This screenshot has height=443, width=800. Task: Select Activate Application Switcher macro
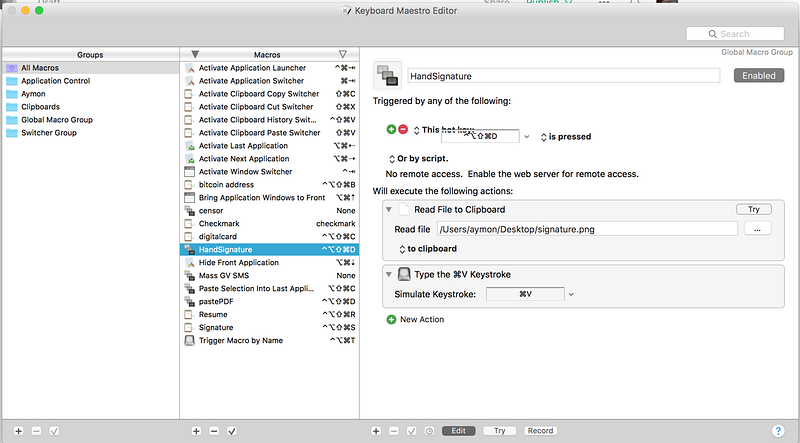pos(269,81)
